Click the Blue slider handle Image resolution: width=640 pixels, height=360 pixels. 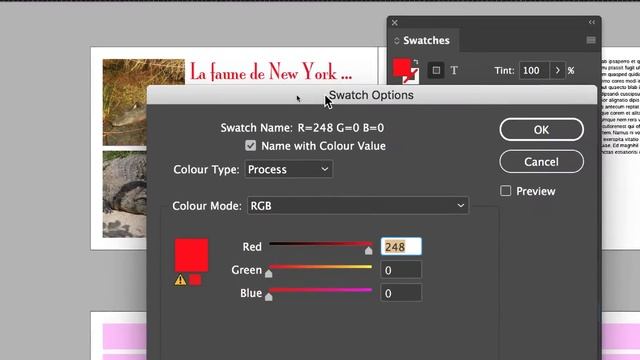click(x=269, y=297)
